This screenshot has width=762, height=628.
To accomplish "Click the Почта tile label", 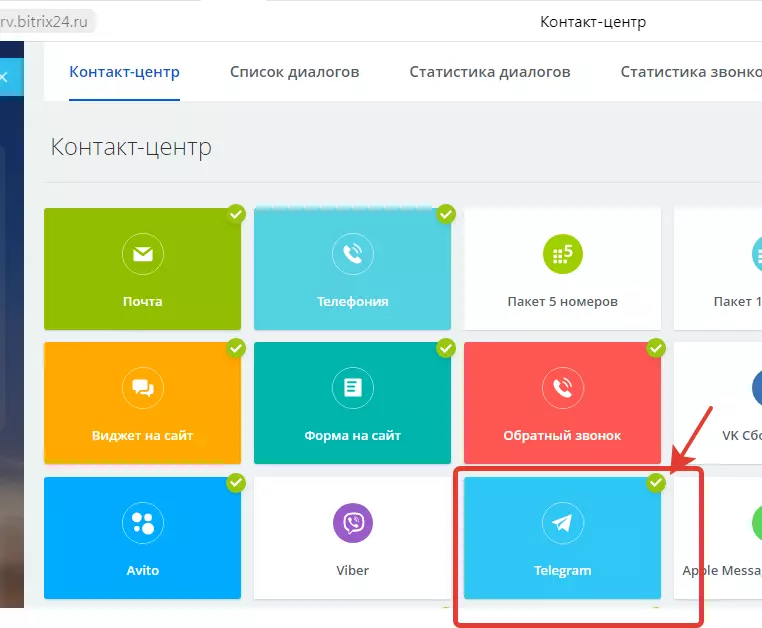I will [x=142, y=301].
